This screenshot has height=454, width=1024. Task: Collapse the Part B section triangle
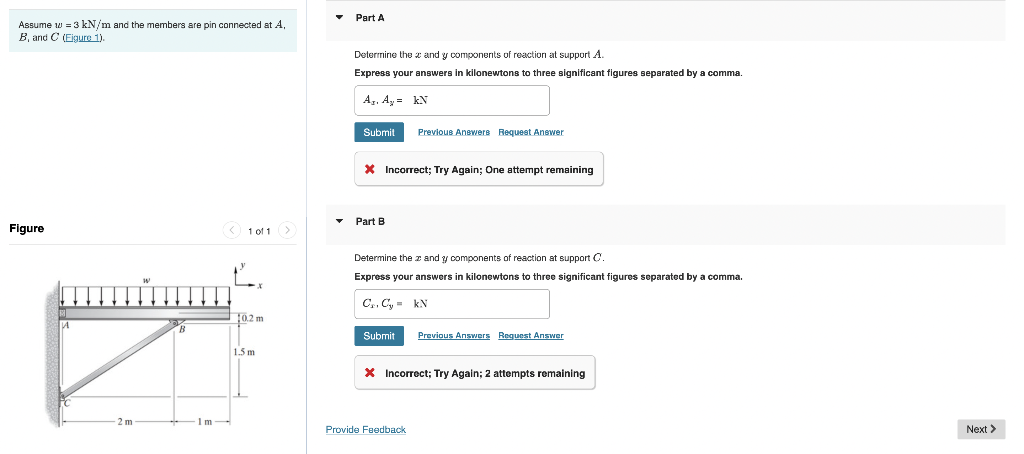[x=339, y=221]
